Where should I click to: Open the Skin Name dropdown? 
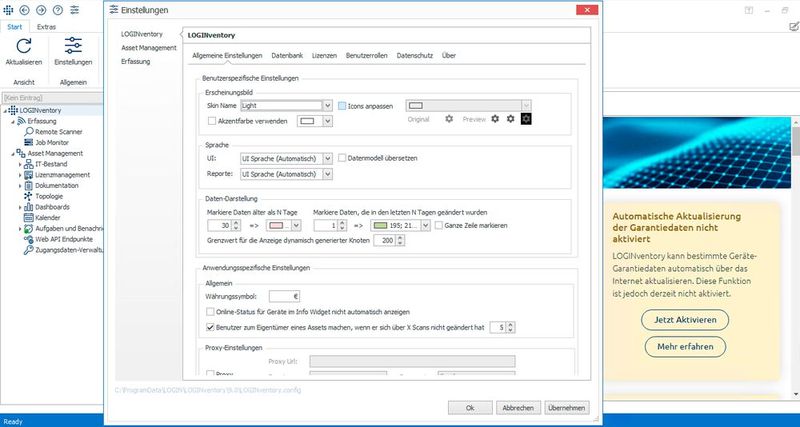(328, 106)
